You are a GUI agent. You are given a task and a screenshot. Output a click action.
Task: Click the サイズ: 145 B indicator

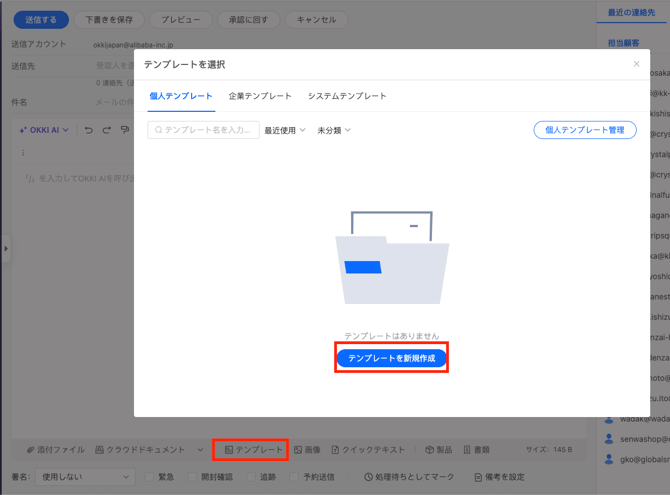tap(549, 450)
